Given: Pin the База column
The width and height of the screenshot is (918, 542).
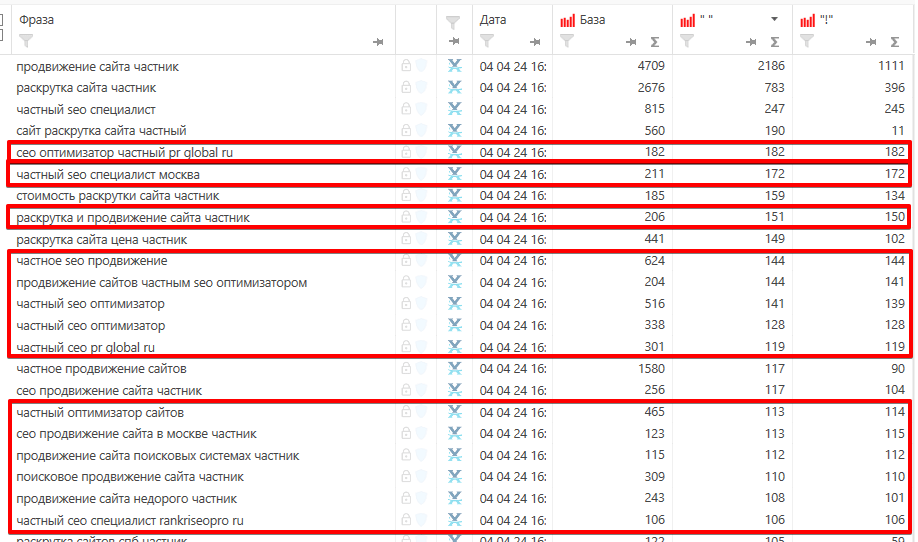Looking at the screenshot, I should 631,42.
